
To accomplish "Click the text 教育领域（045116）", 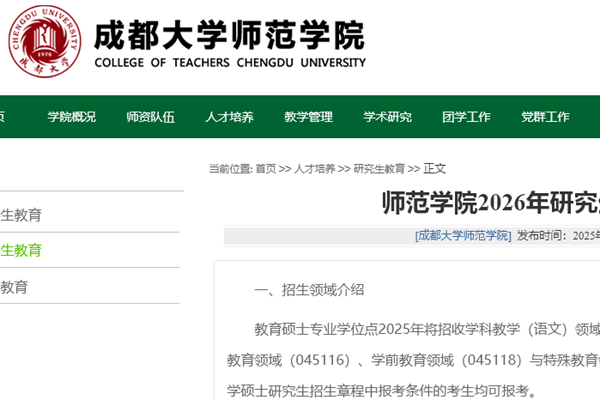I will [289, 360].
